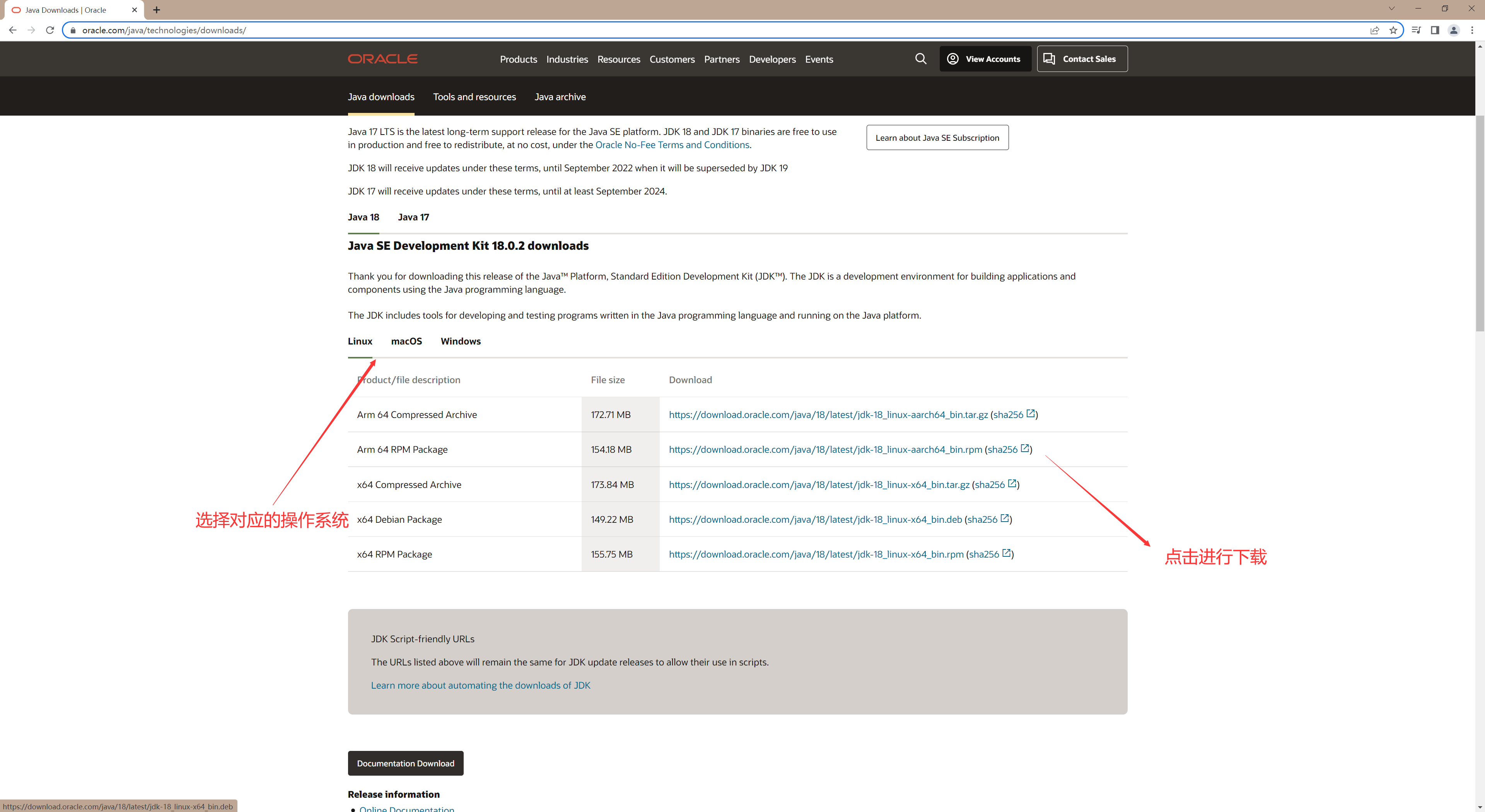Open Chrome three-dot menu

pyautogui.click(x=1472, y=30)
